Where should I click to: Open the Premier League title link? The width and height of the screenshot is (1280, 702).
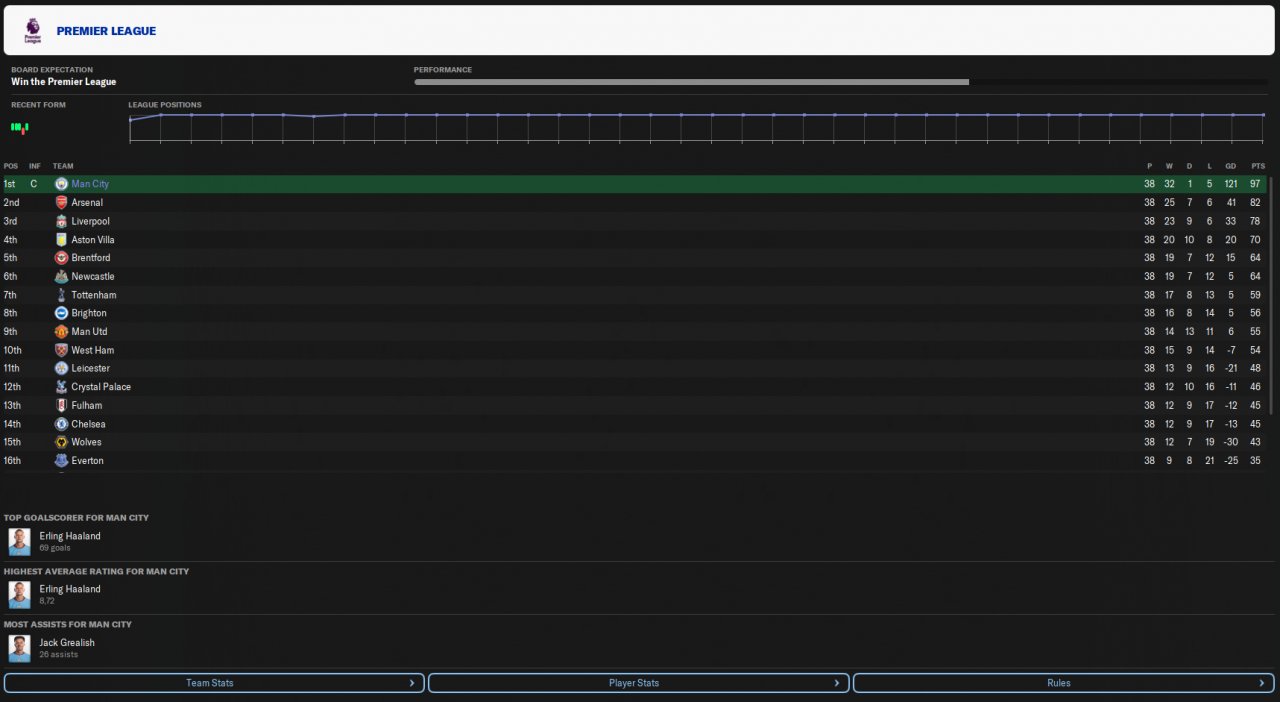coord(106,31)
